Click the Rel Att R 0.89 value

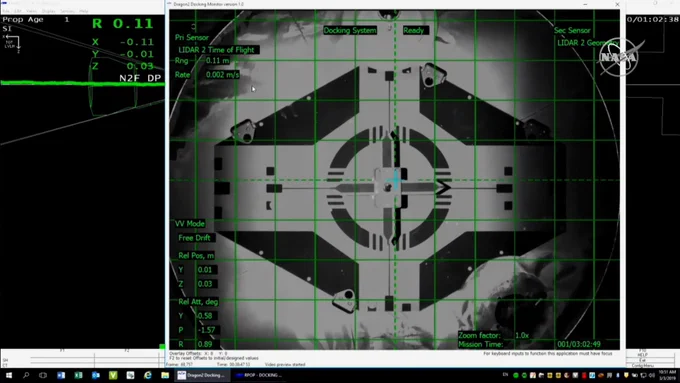[x=205, y=344]
